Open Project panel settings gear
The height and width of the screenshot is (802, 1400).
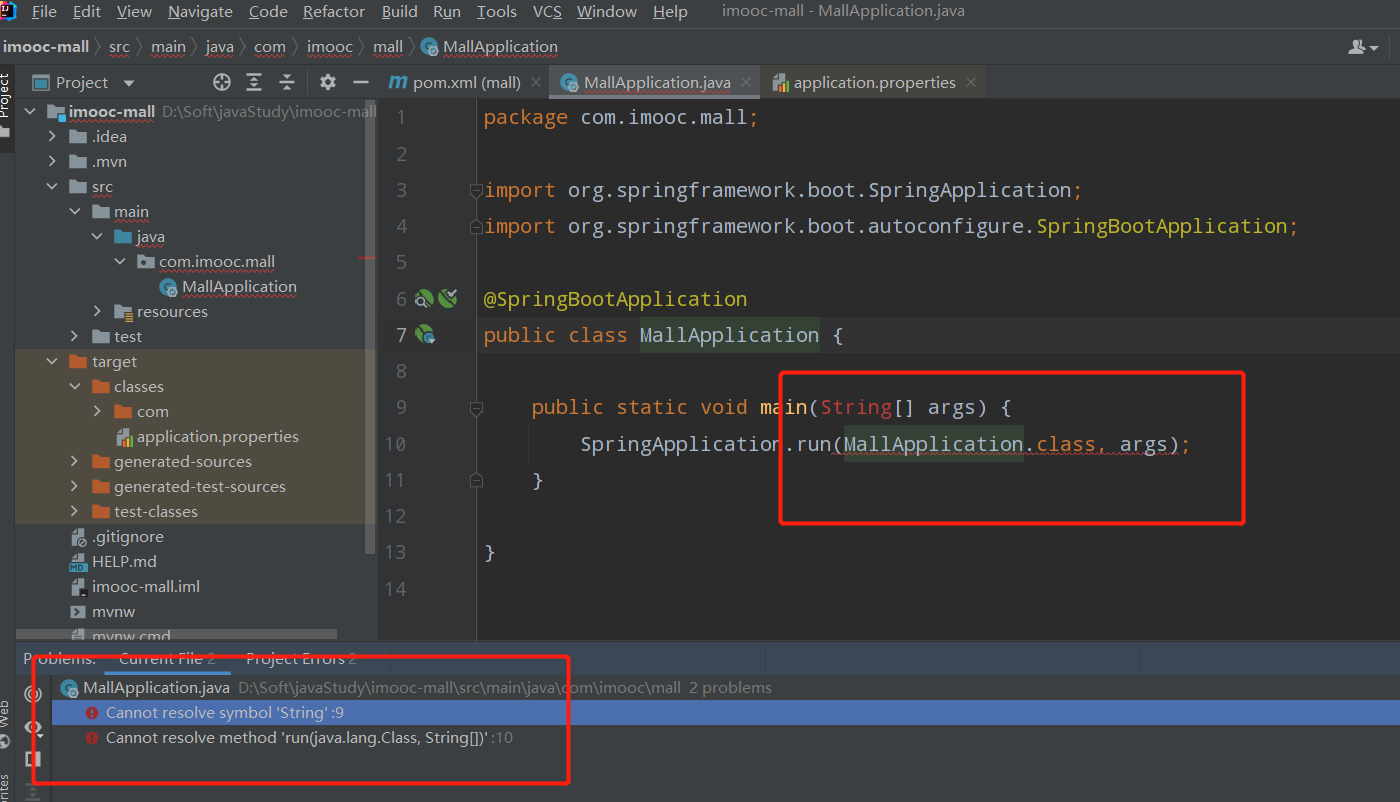328,82
